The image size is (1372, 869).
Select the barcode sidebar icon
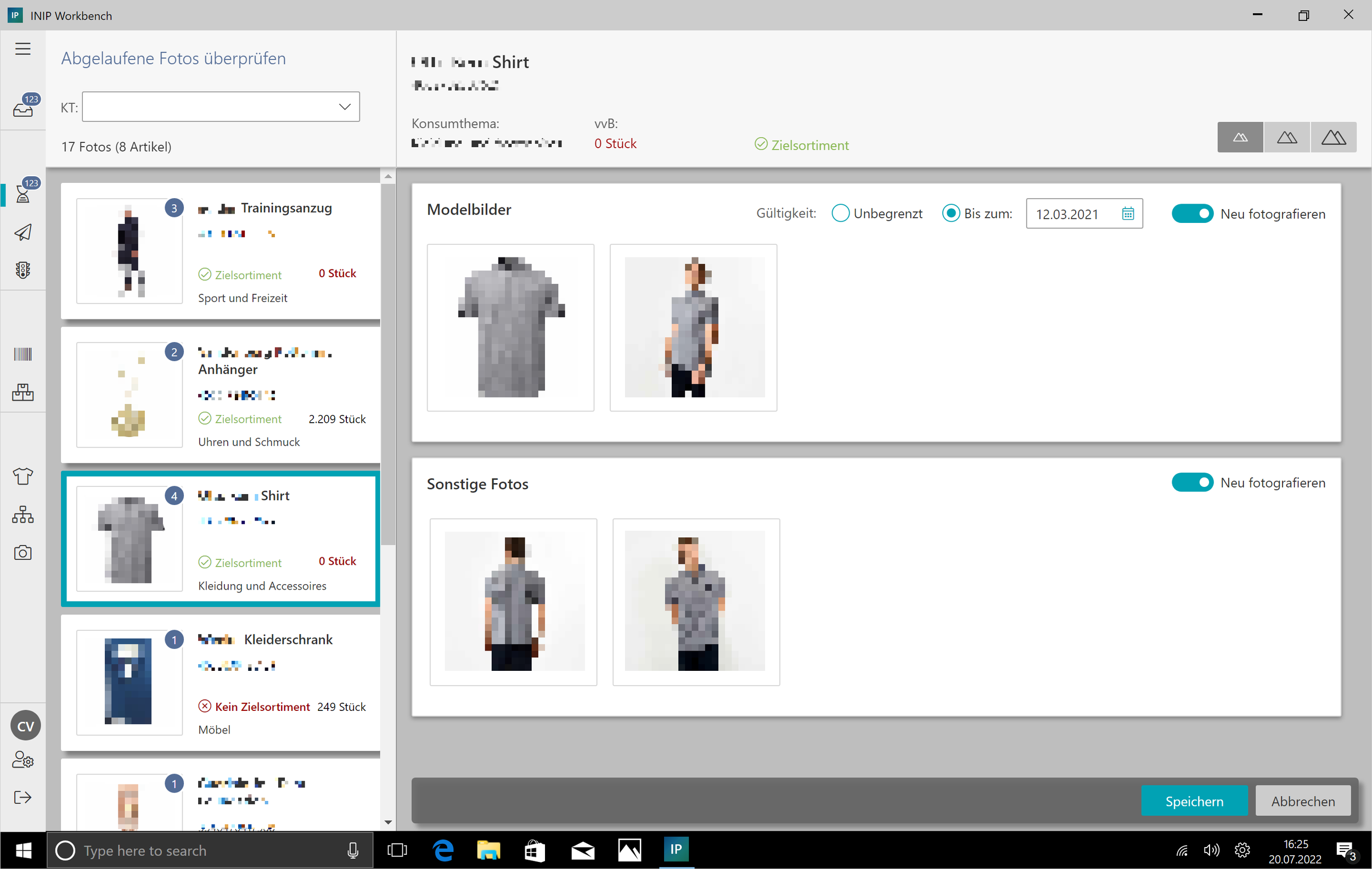coord(23,355)
